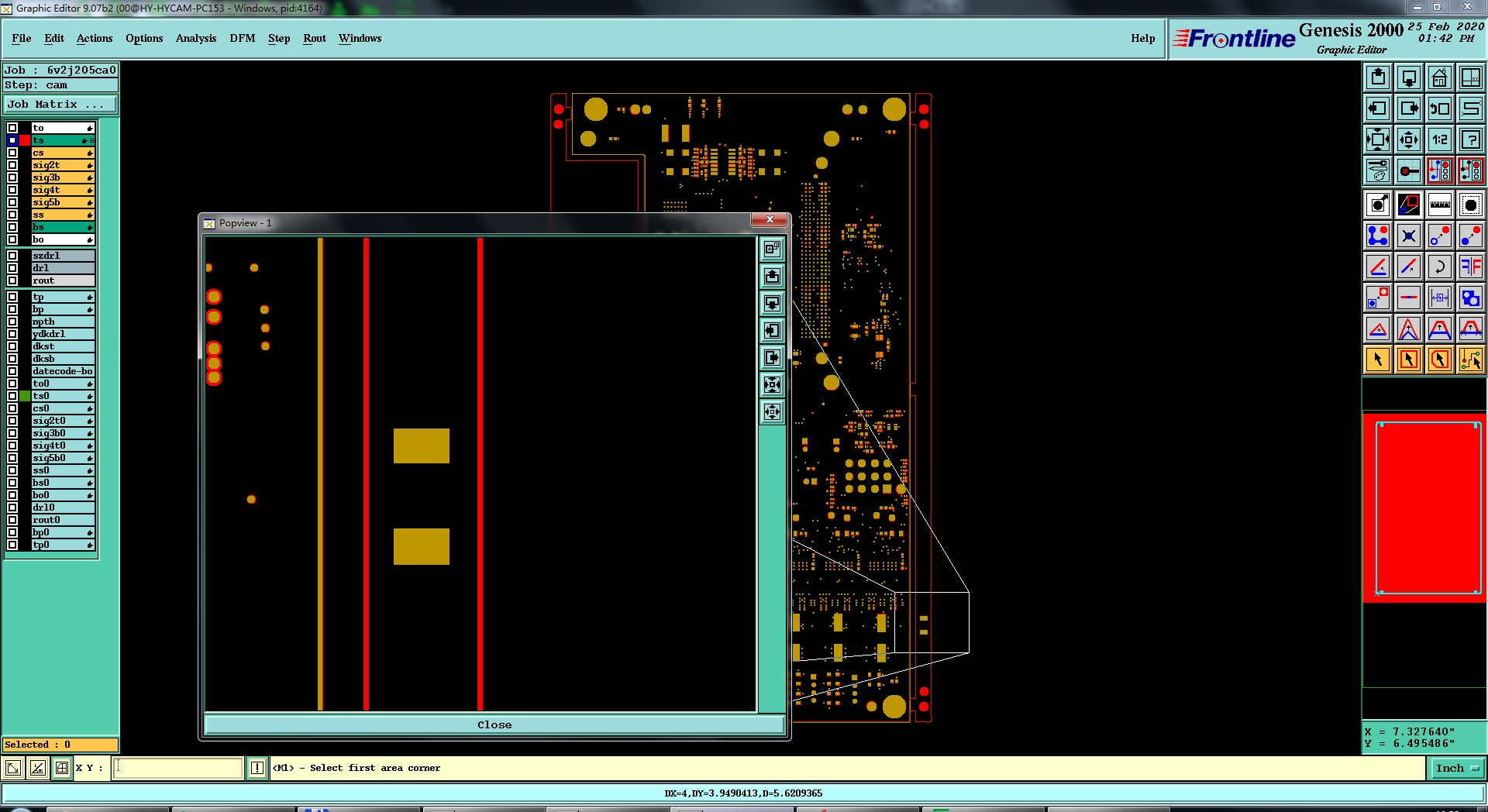Open the Inch units dropdown
Viewport: 1488px width, 812px height.
click(1456, 768)
